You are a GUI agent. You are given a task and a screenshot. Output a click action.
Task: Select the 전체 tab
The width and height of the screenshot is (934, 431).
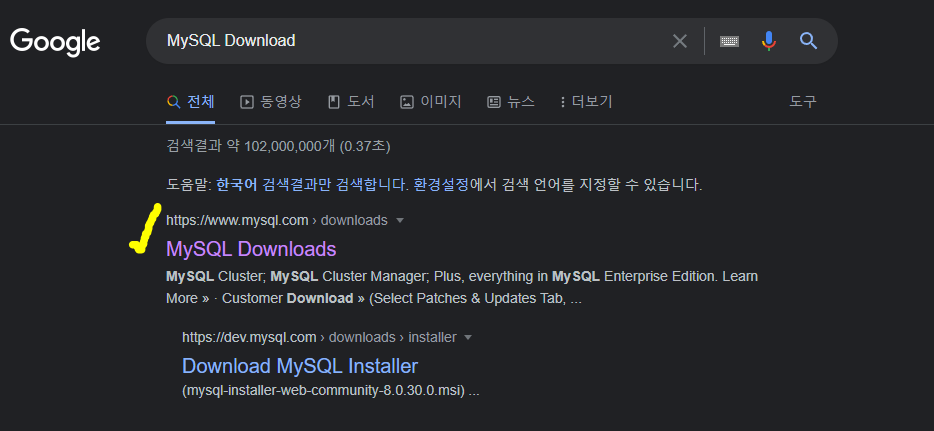click(x=191, y=102)
